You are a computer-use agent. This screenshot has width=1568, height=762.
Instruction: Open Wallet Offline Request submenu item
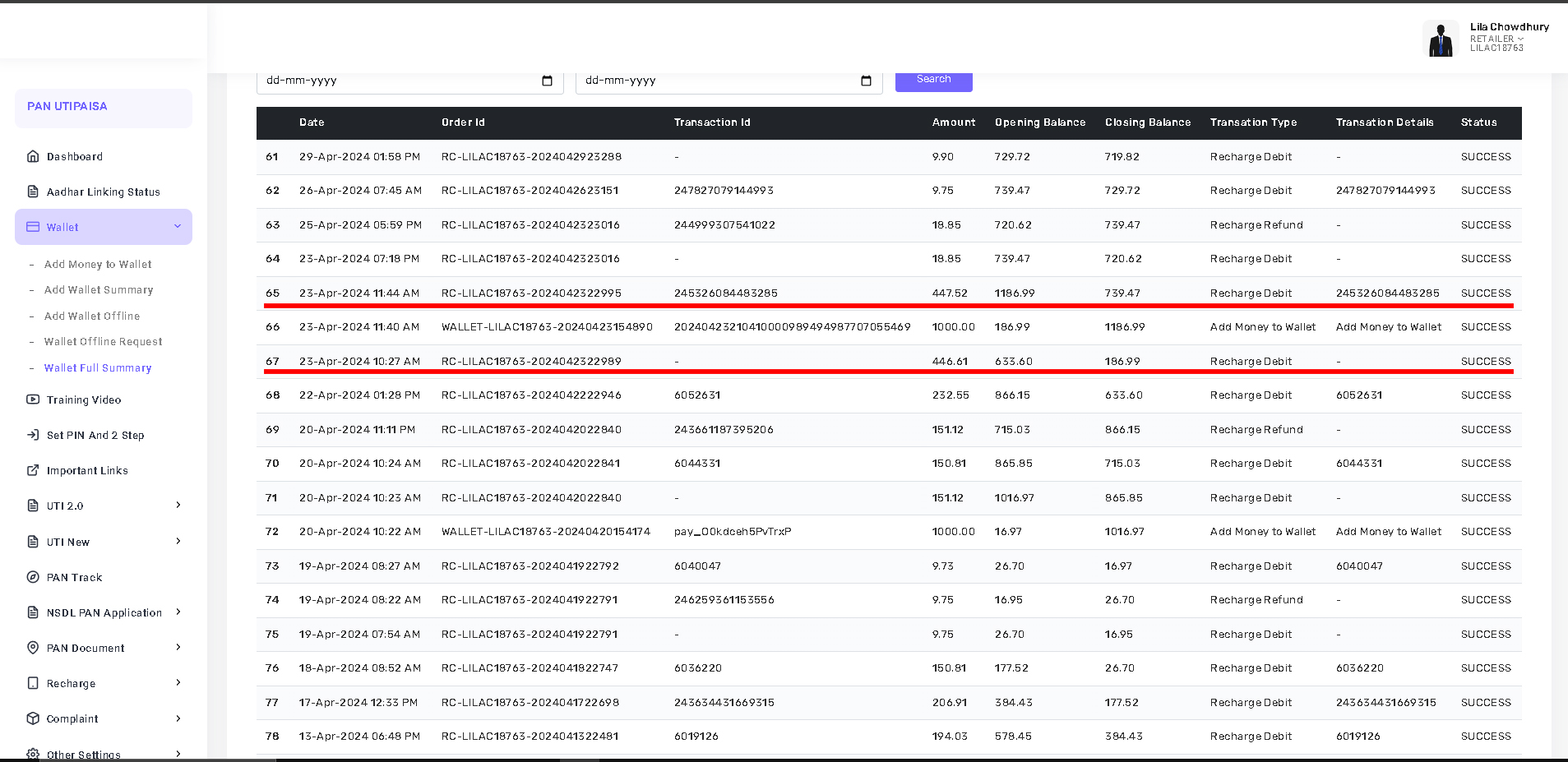(103, 342)
